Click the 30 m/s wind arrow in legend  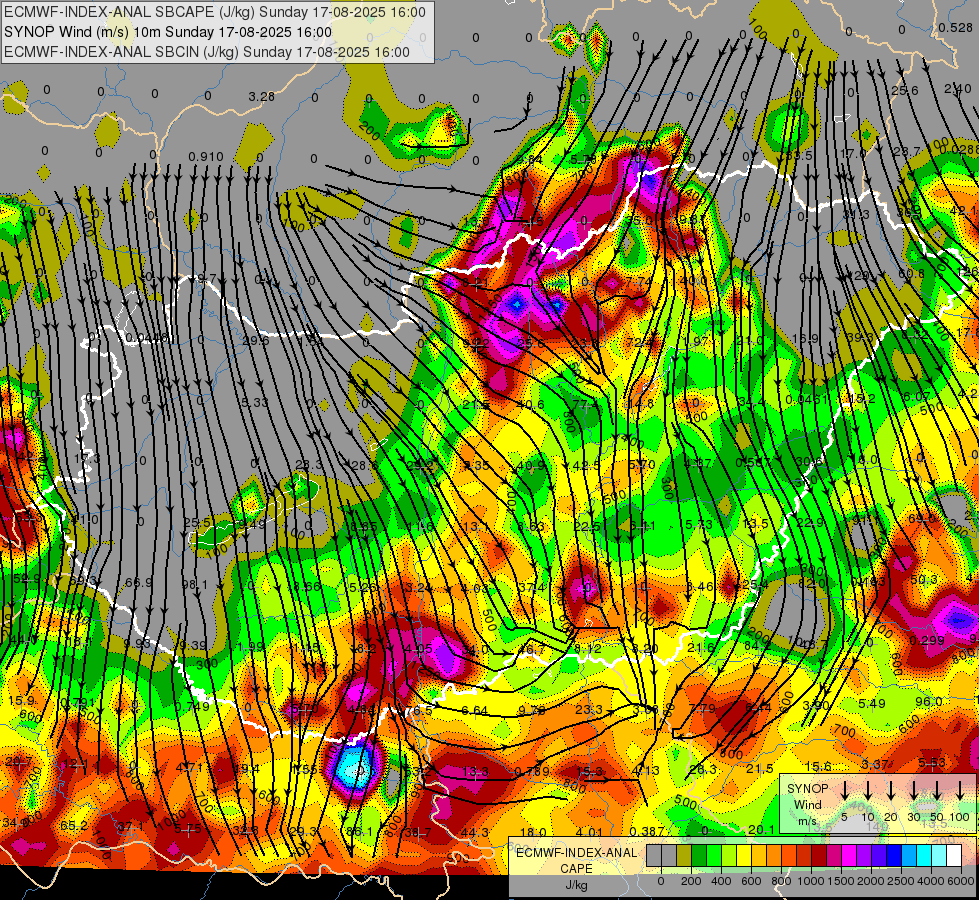[913, 791]
